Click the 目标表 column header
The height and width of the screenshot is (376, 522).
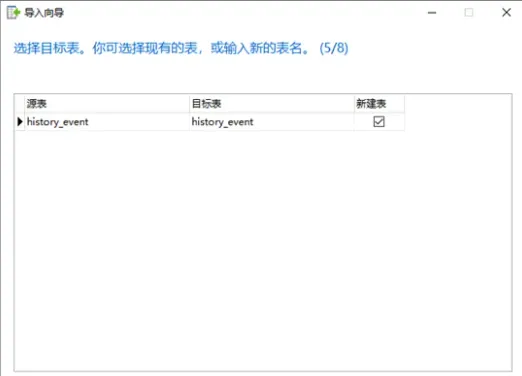[272, 104]
